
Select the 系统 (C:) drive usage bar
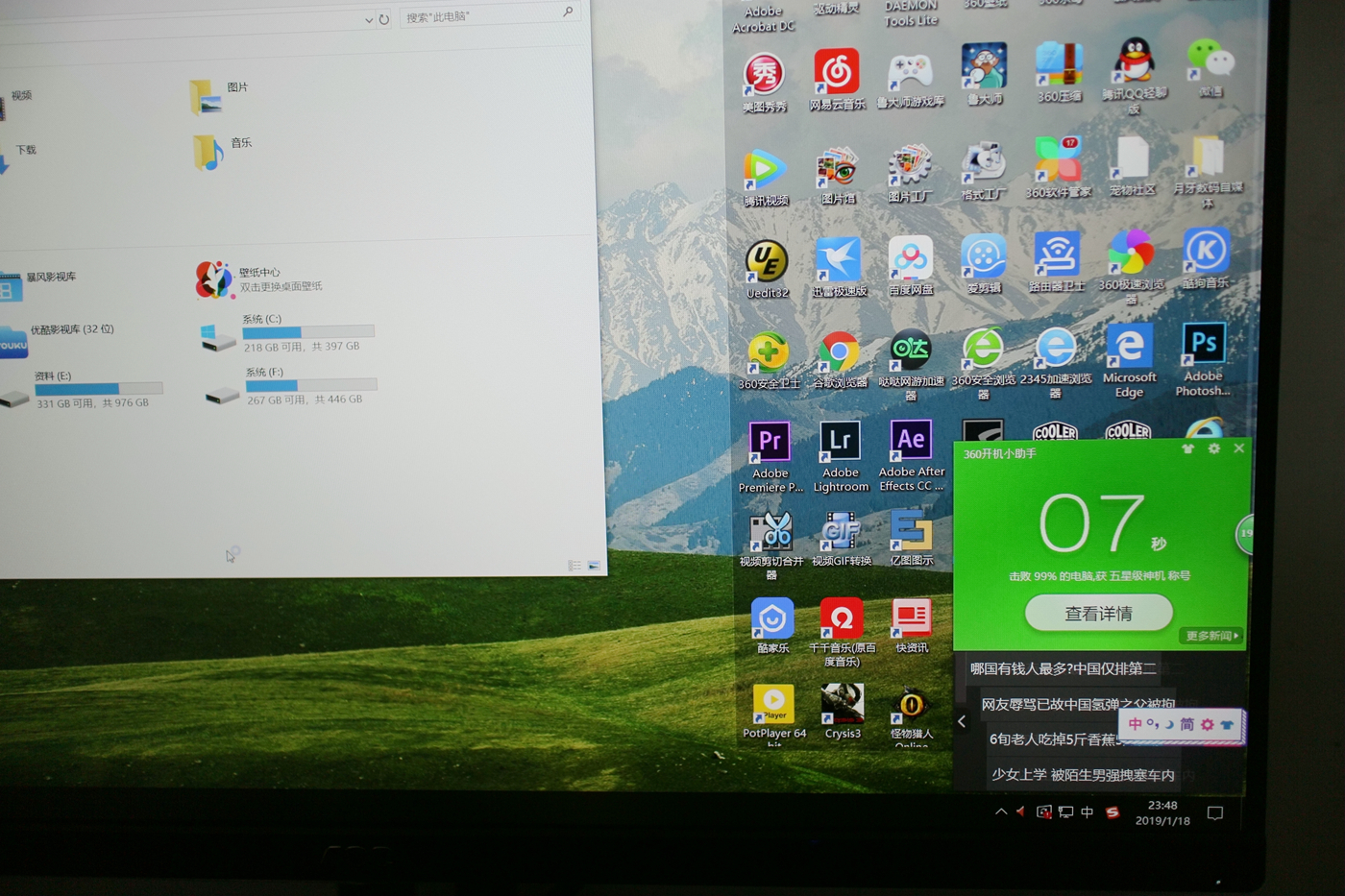coord(307,332)
